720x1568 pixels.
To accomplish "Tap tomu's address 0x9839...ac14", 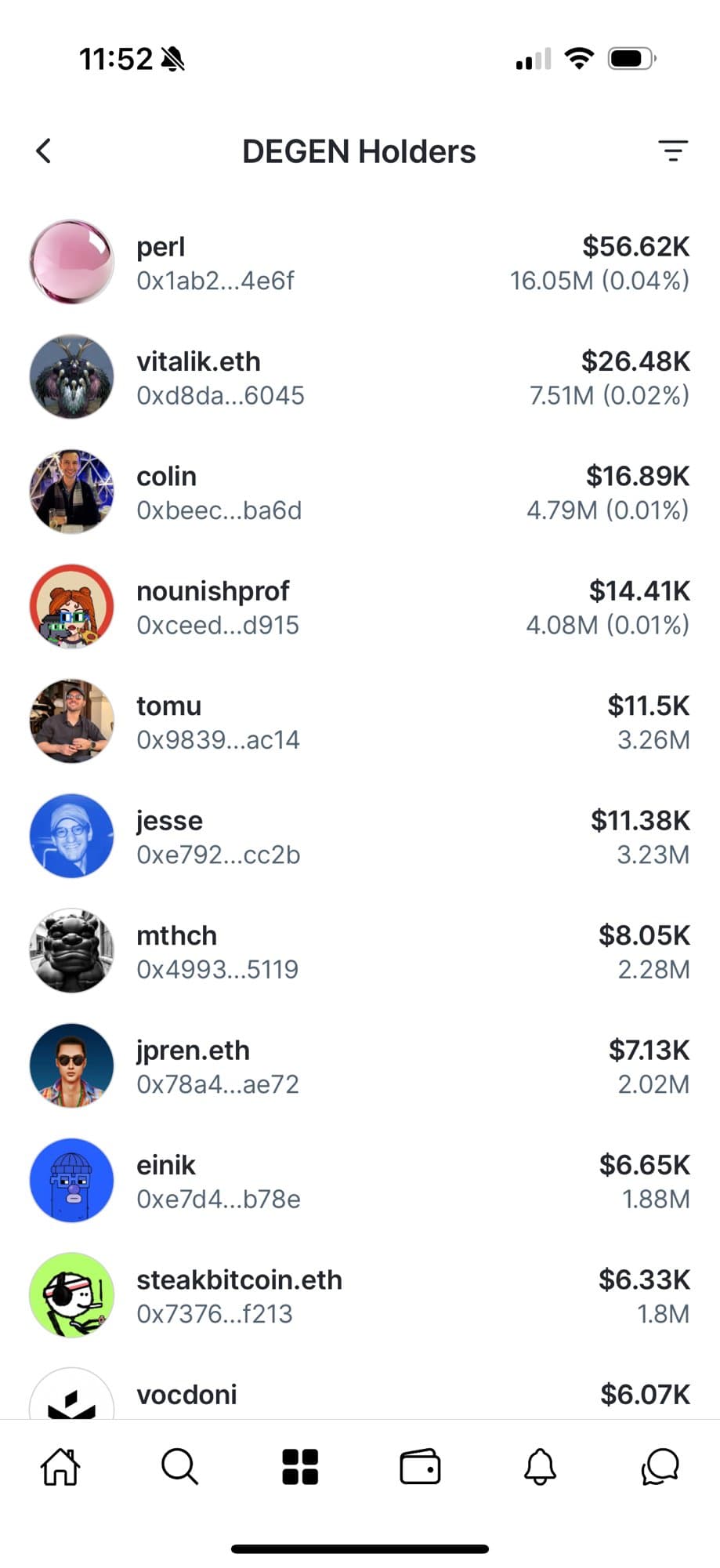I will (218, 740).
